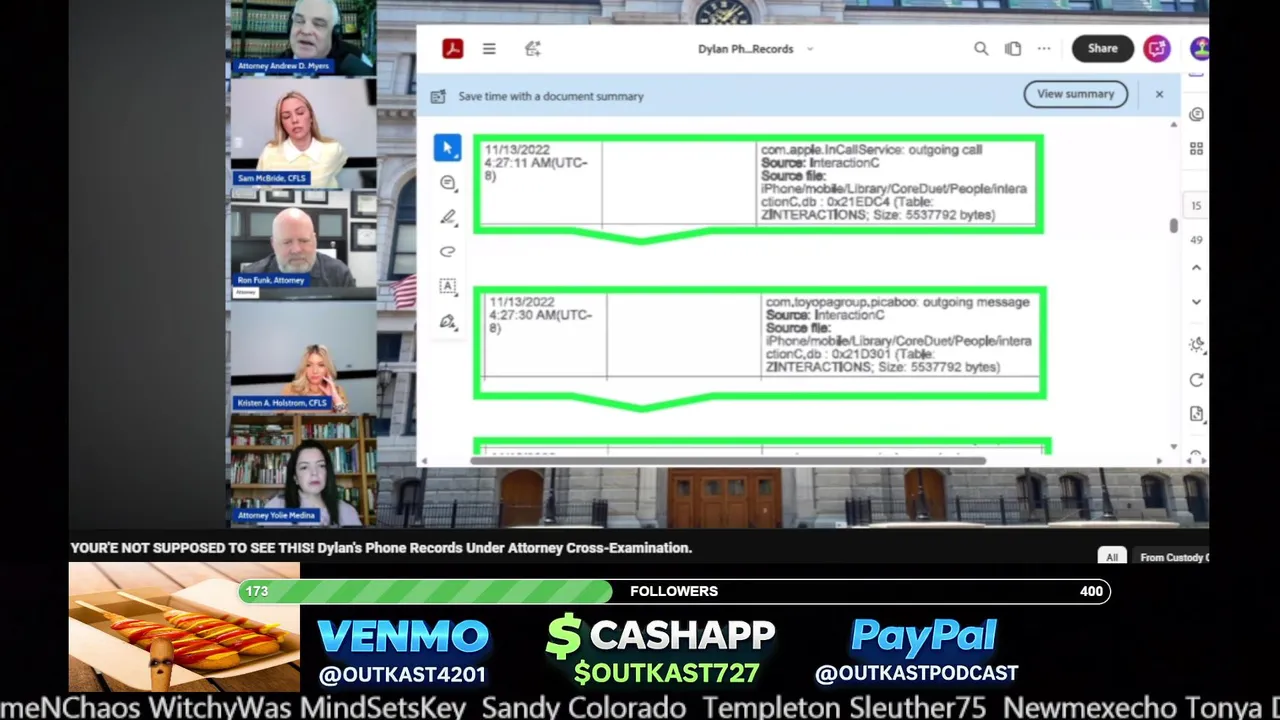The width and height of the screenshot is (1280, 720).
Task: Click the From Custody chip
Action: pyautogui.click(x=1173, y=557)
